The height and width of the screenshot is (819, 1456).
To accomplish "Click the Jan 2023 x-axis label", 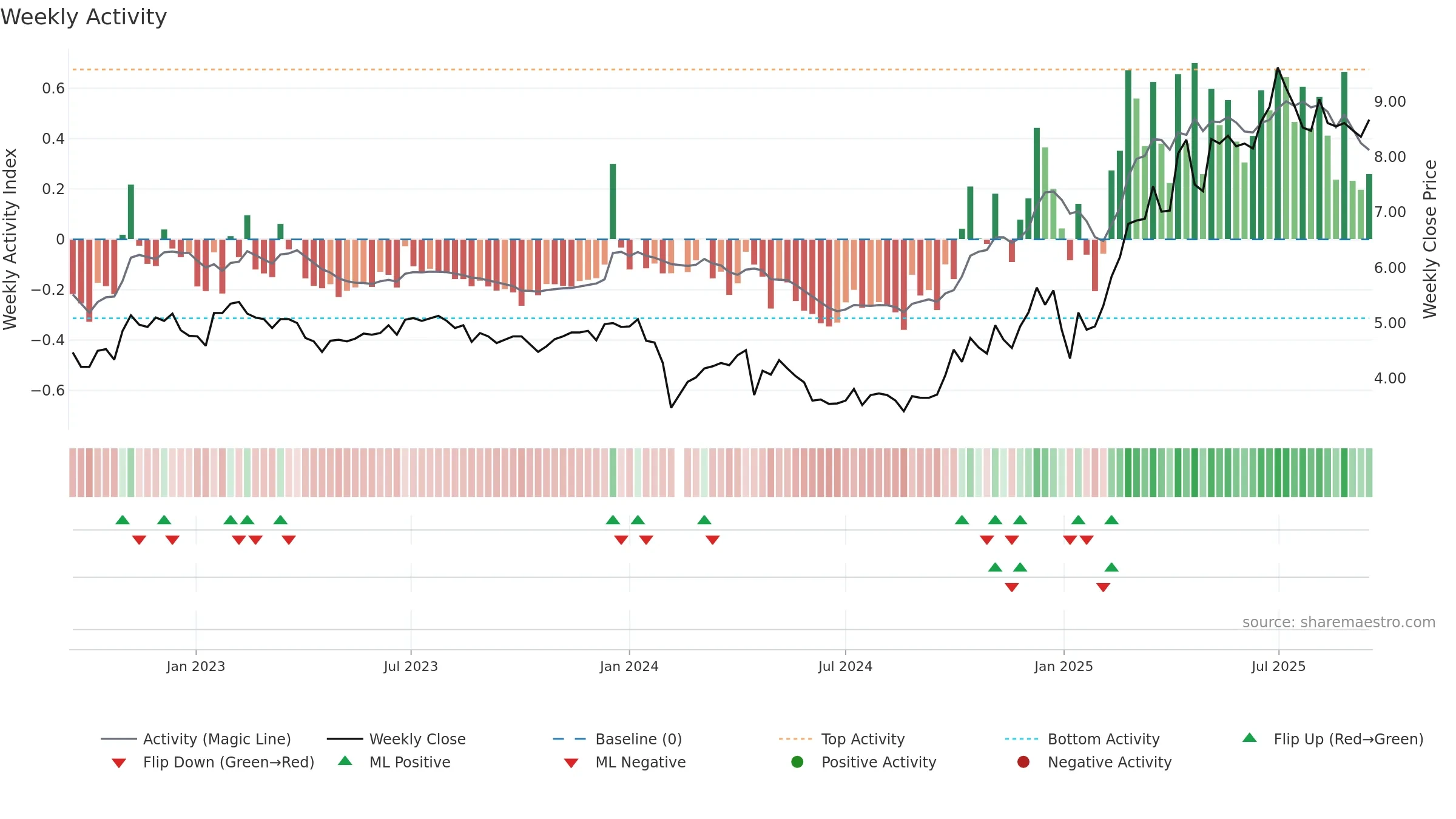I will tap(196, 666).
